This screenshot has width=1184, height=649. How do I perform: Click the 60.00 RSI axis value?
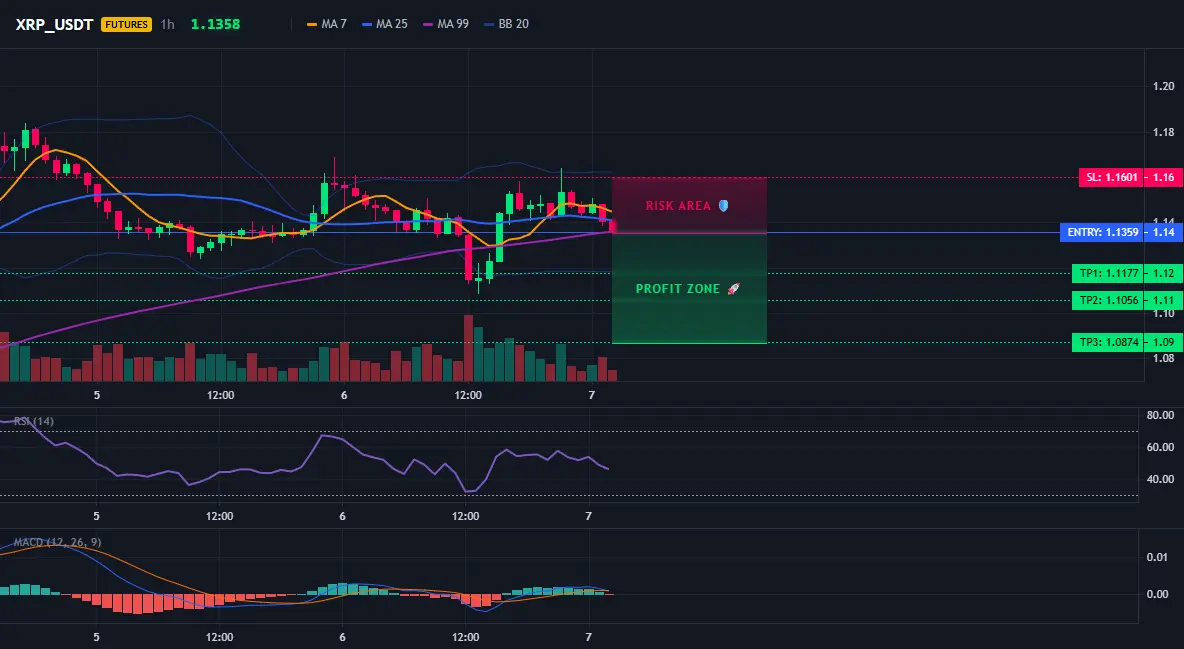pyautogui.click(x=1160, y=447)
